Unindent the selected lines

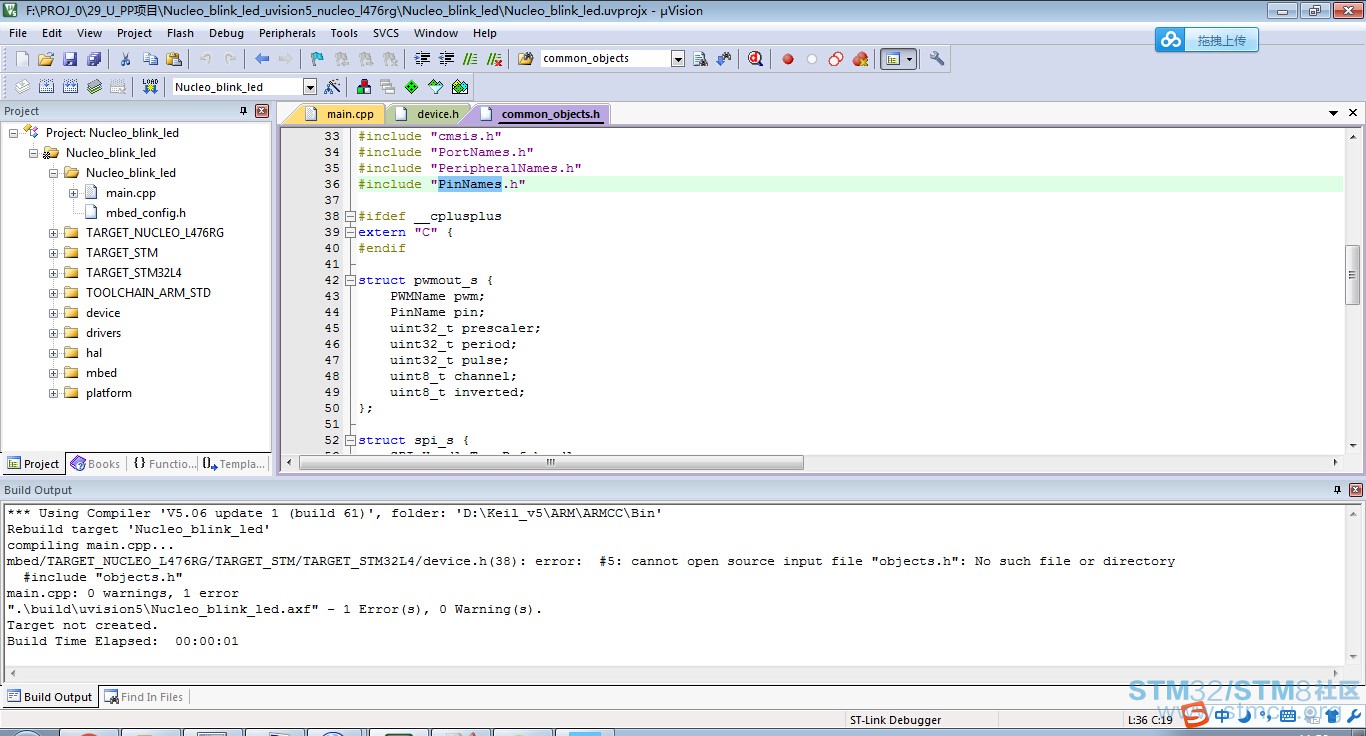click(446, 59)
